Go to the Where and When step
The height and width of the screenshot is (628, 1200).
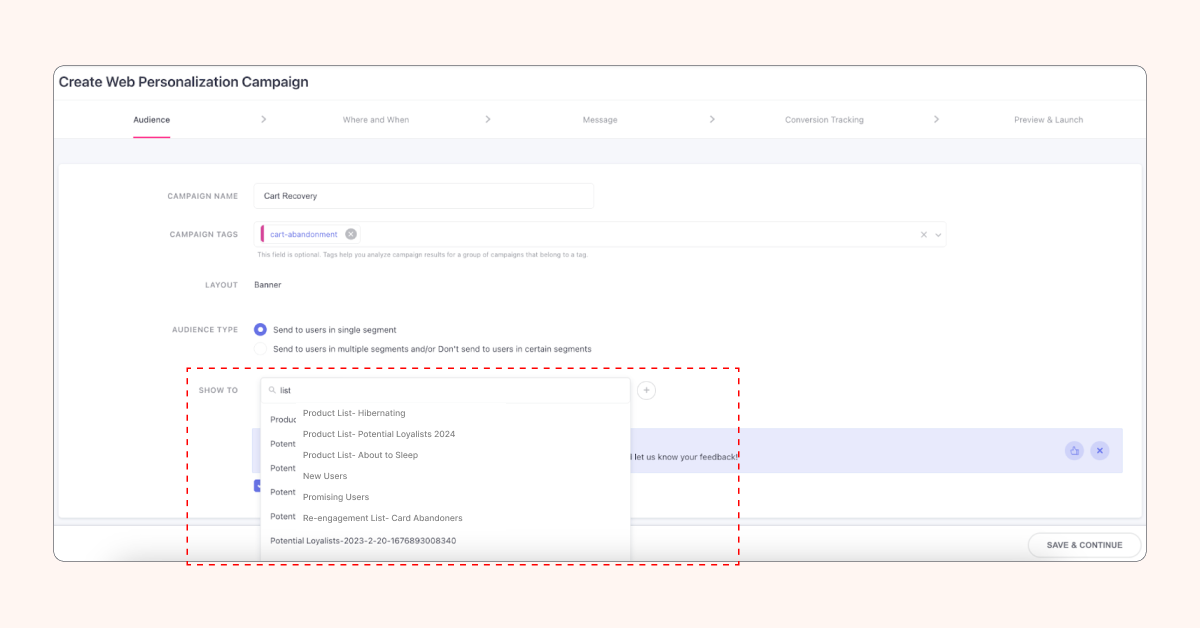click(x=376, y=120)
